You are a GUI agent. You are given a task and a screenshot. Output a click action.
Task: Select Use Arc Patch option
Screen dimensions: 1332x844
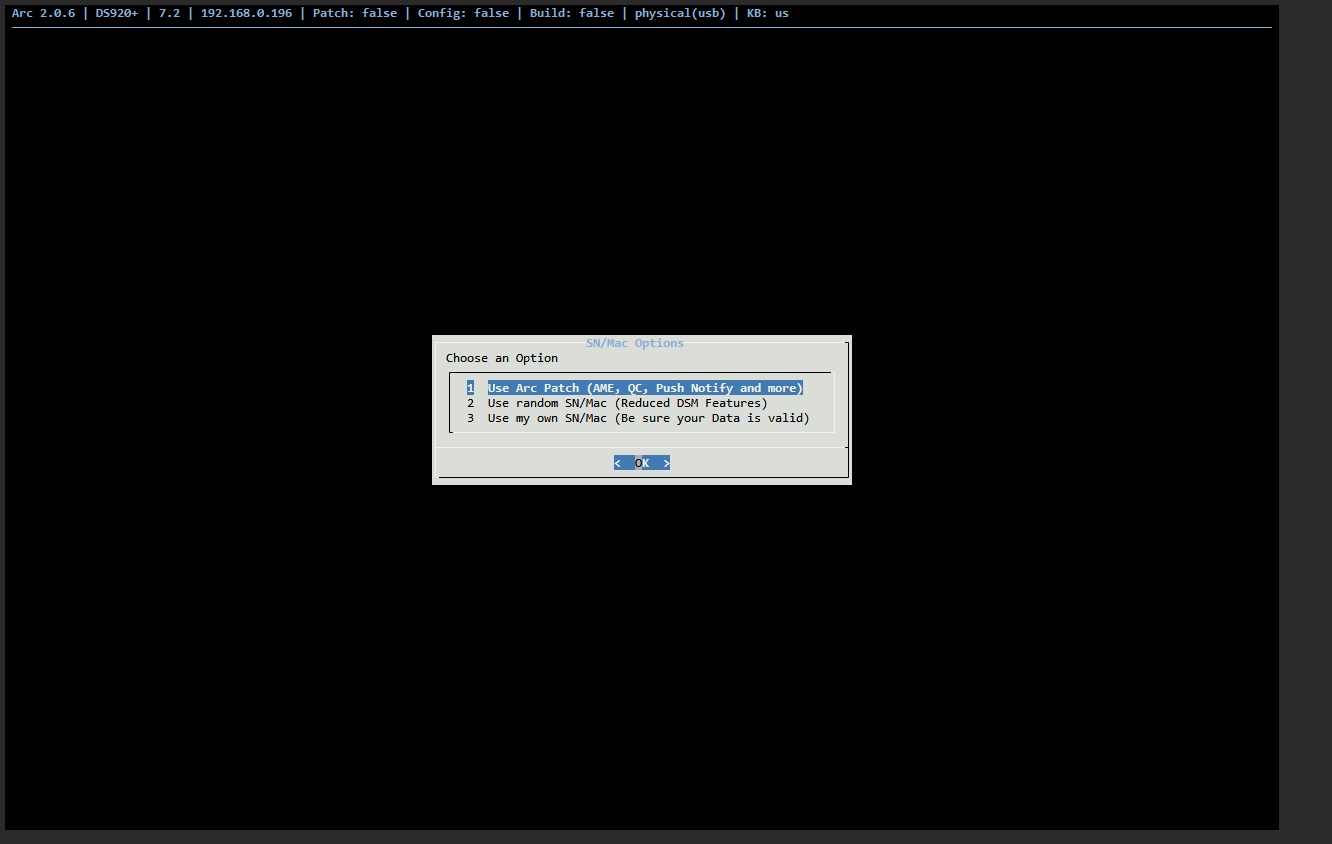point(645,388)
